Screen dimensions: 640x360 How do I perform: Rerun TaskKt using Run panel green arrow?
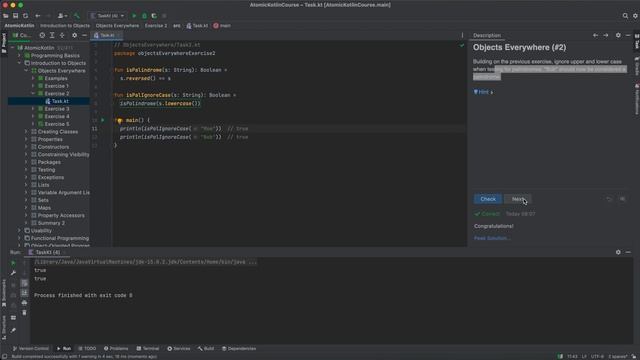click(x=13, y=263)
